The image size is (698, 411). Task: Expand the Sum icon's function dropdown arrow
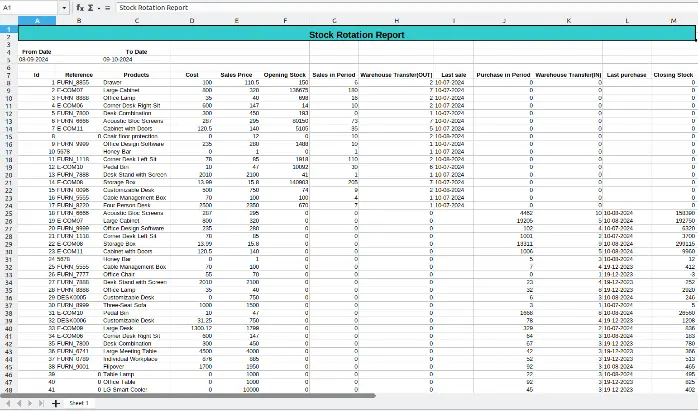coord(98,6)
